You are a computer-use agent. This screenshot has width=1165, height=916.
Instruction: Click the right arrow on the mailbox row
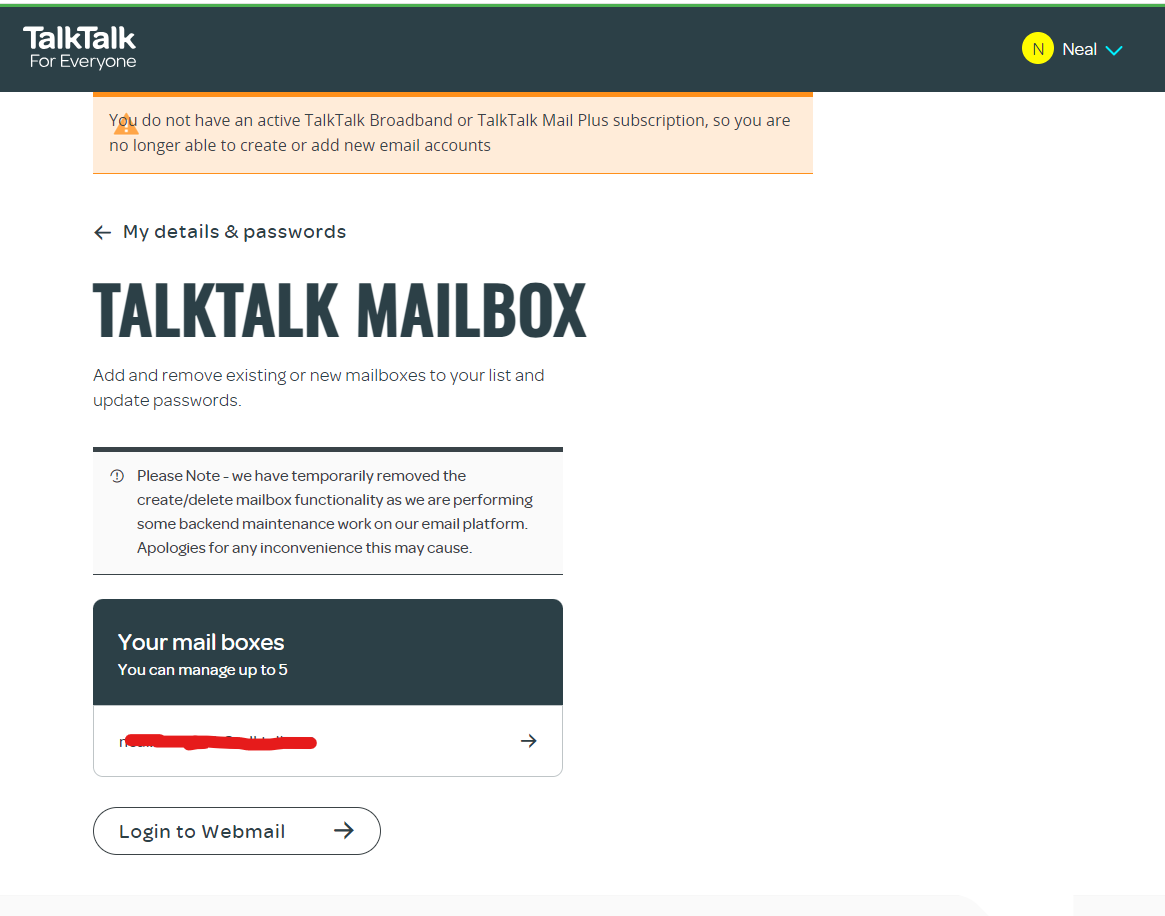(x=528, y=741)
